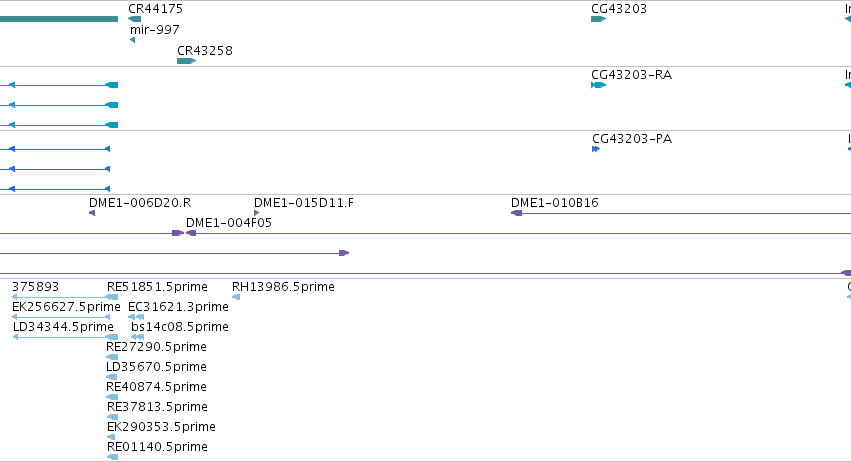Click the CG43203 gene arrow glyph
The height and width of the screenshot is (462, 851).
tap(598, 19)
